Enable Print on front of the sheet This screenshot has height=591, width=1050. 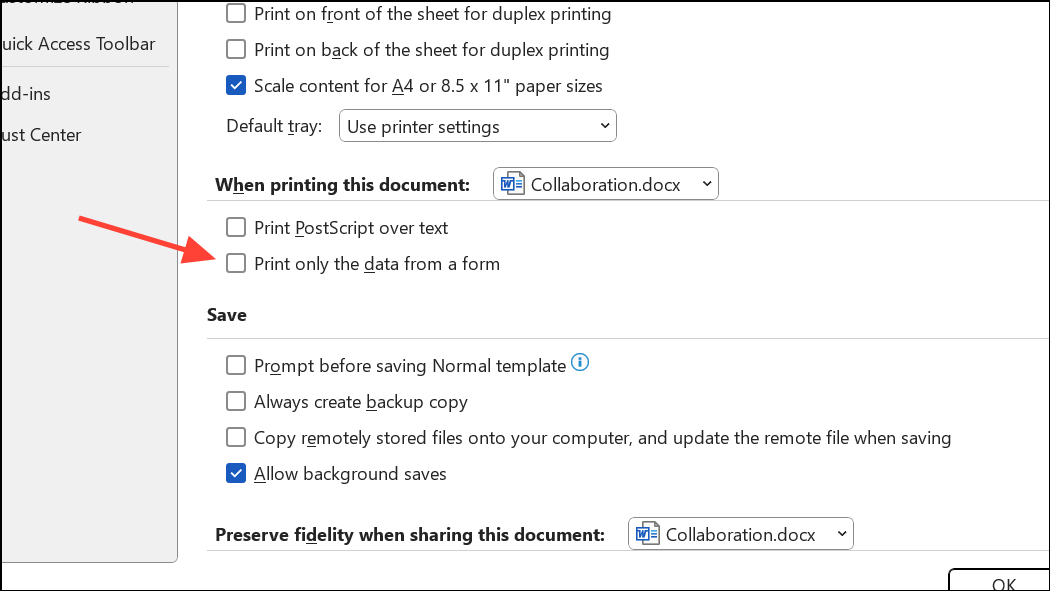pyautogui.click(x=236, y=13)
